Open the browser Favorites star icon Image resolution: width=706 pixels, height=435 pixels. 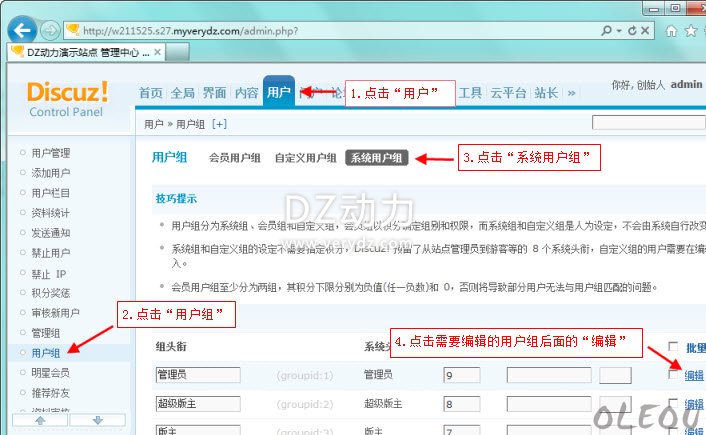tap(692, 30)
